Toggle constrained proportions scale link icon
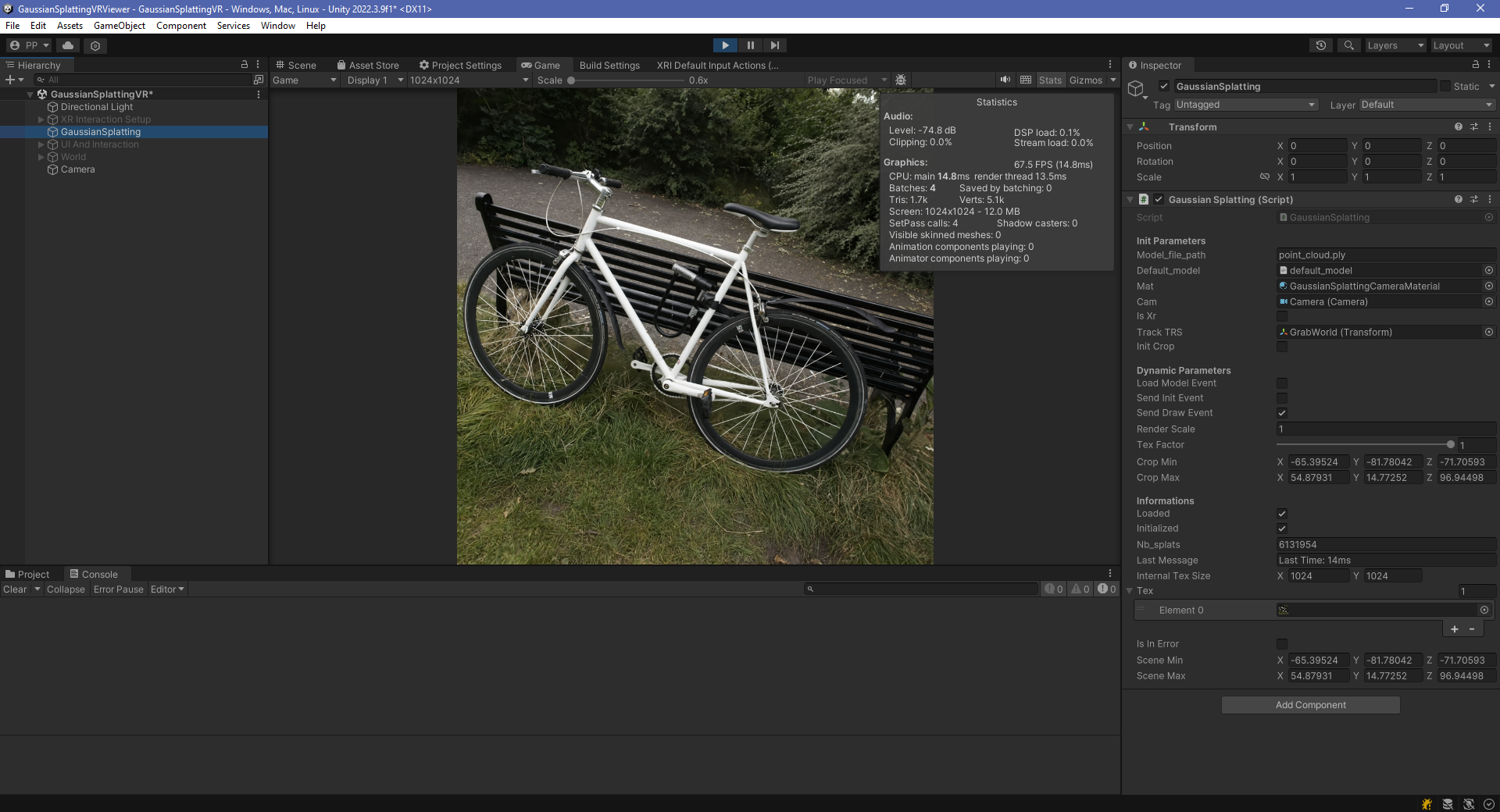 click(1265, 176)
